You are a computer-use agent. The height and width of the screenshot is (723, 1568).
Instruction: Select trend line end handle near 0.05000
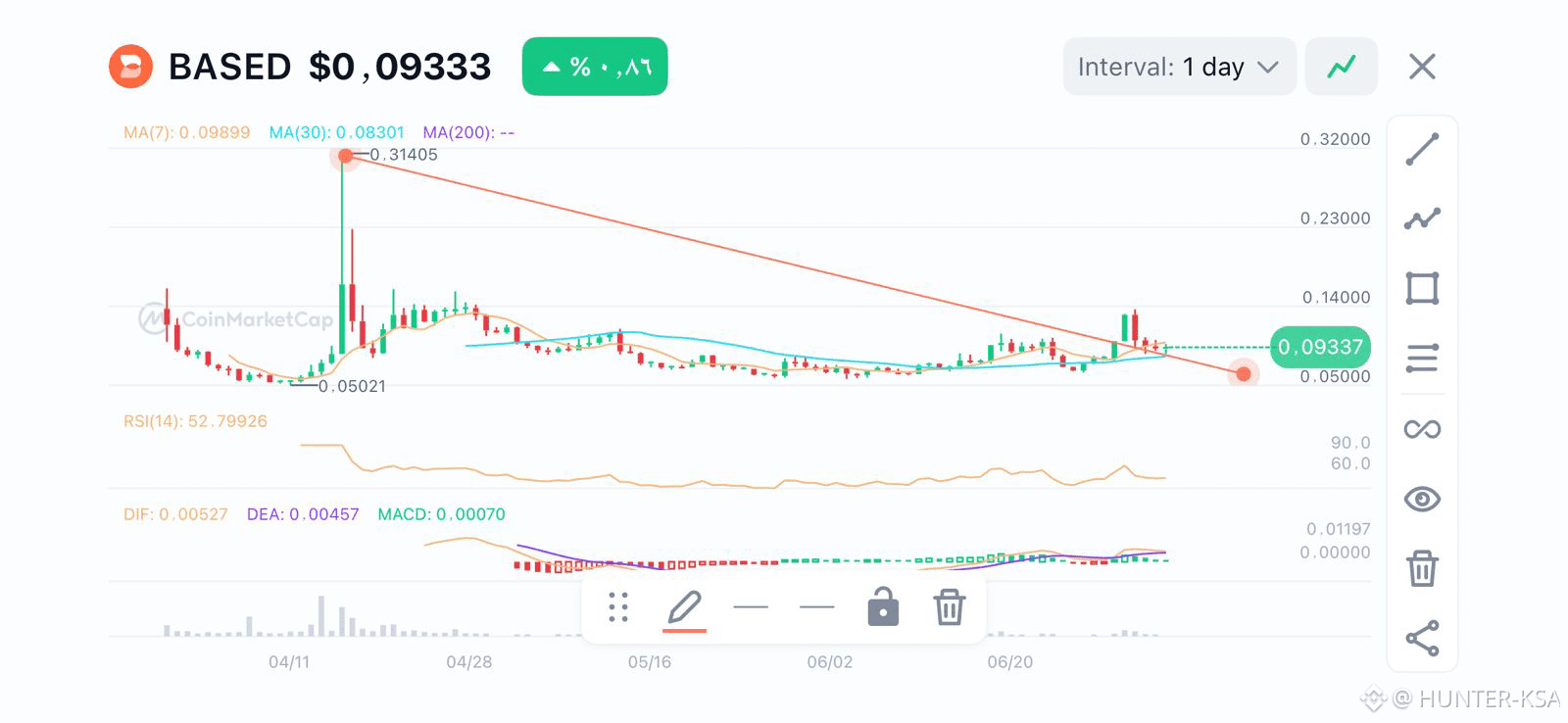point(1244,373)
